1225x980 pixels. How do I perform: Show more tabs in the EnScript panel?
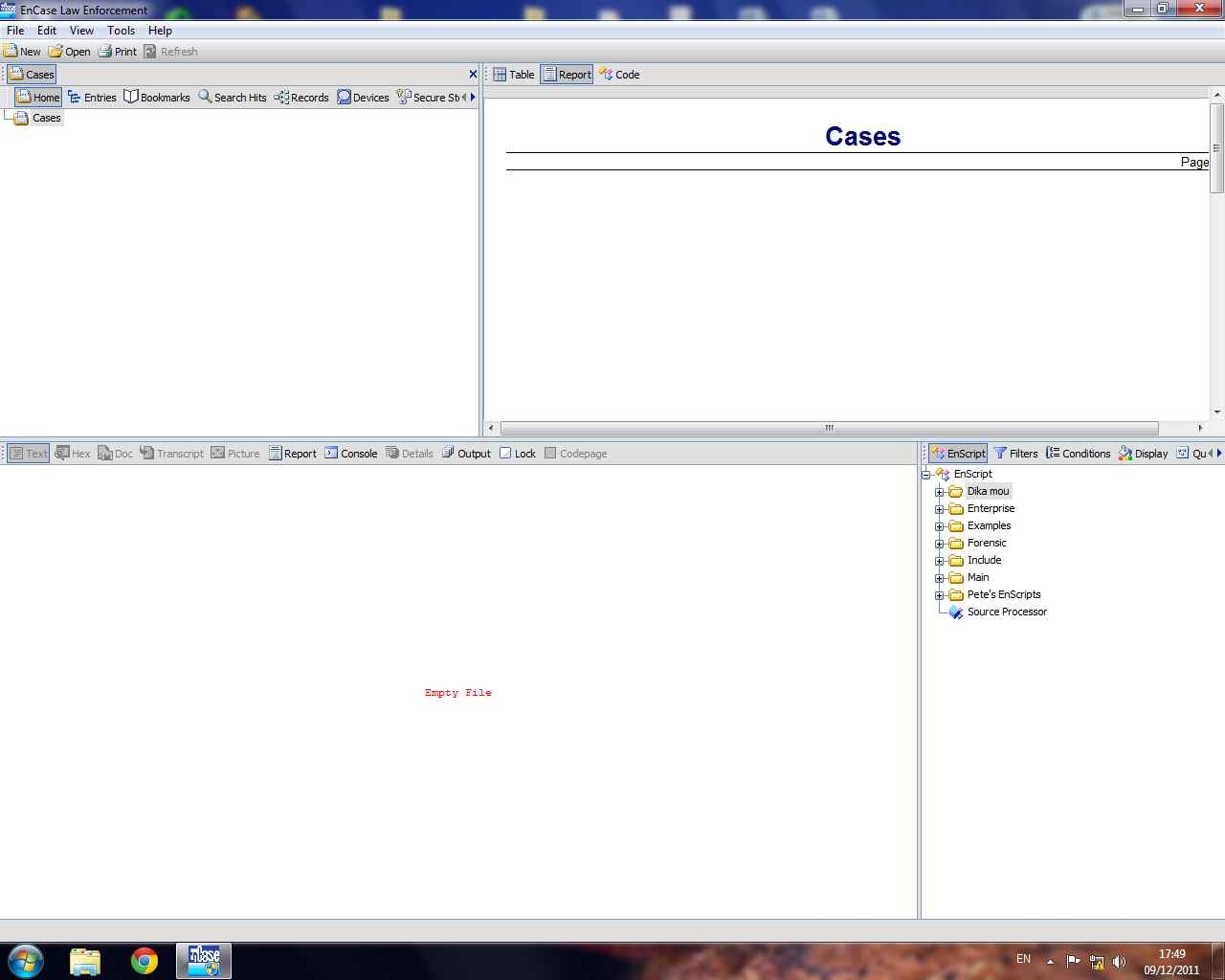tap(1219, 454)
